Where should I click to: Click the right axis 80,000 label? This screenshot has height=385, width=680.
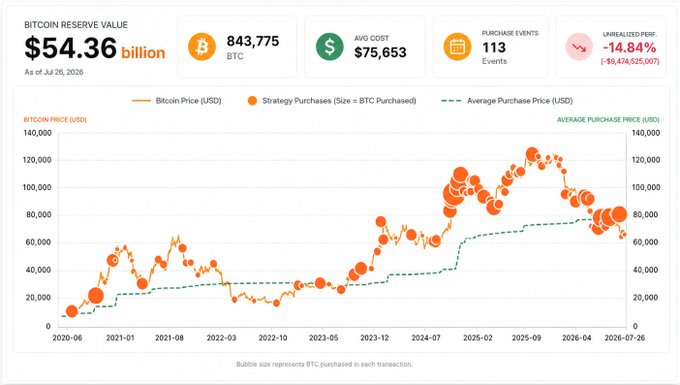[x=646, y=215]
